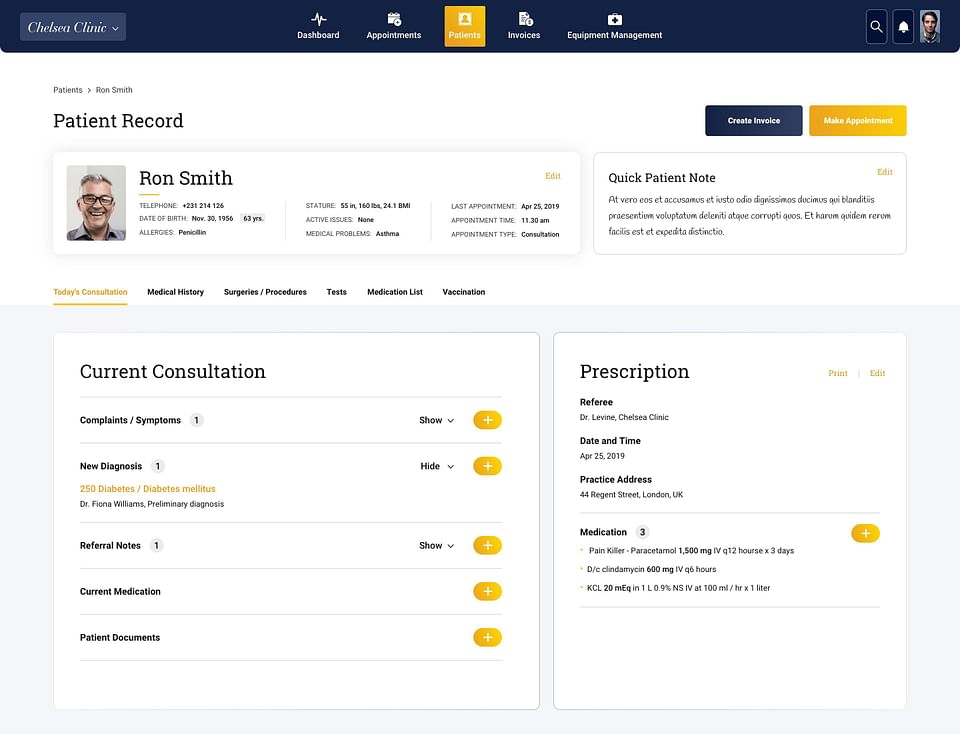
Task: Hide New Diagnosis details
Action: pyautogui.click(x=437, y=466)
